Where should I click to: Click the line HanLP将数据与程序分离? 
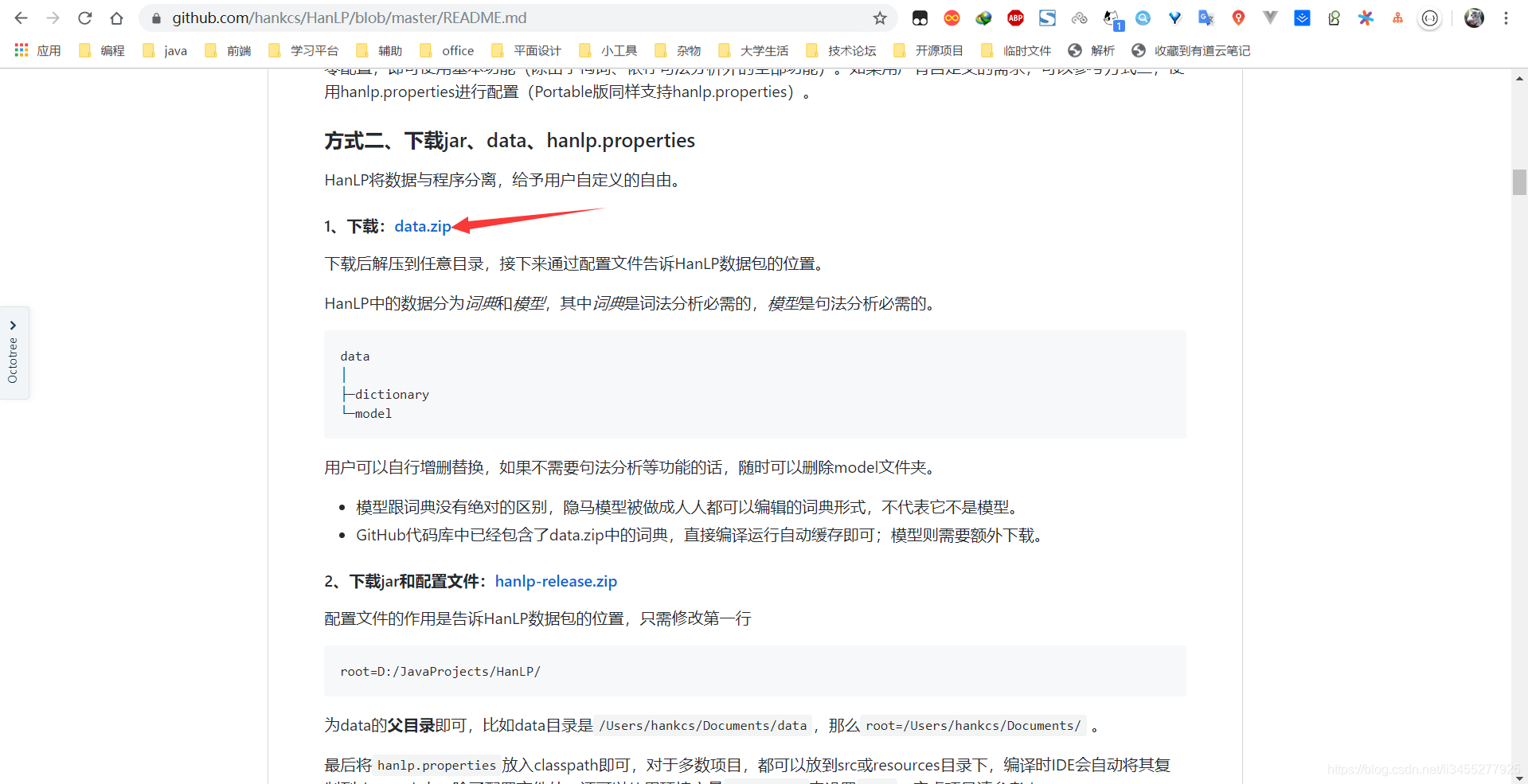(504, 180)
